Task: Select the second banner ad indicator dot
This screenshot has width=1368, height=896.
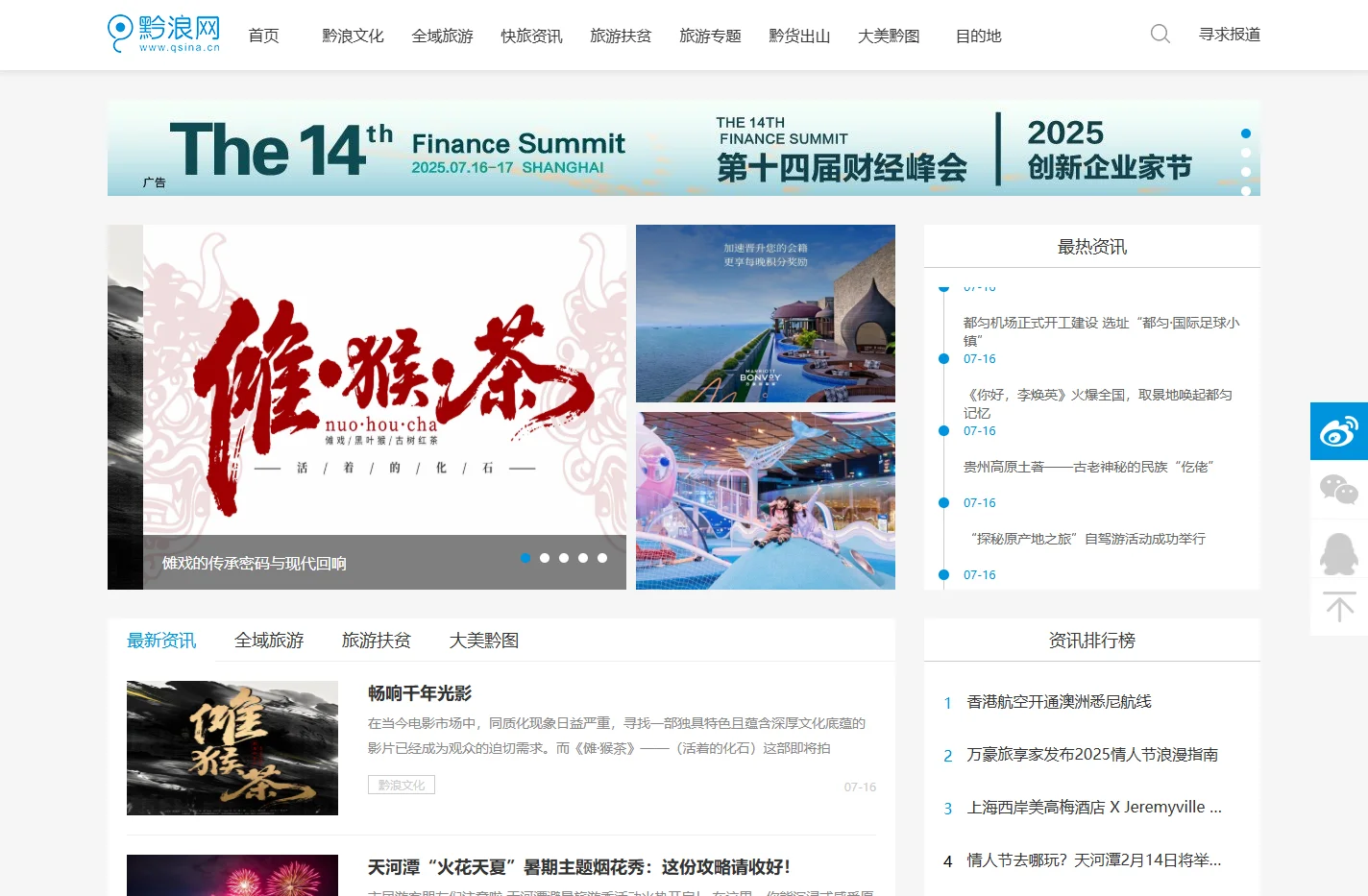Action: (1246, 153)
